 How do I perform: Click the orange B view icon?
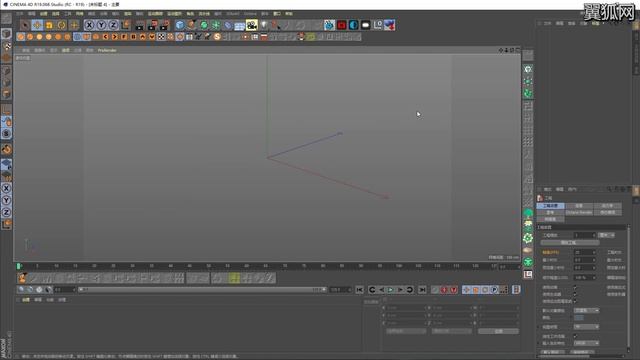pos(133,37)
